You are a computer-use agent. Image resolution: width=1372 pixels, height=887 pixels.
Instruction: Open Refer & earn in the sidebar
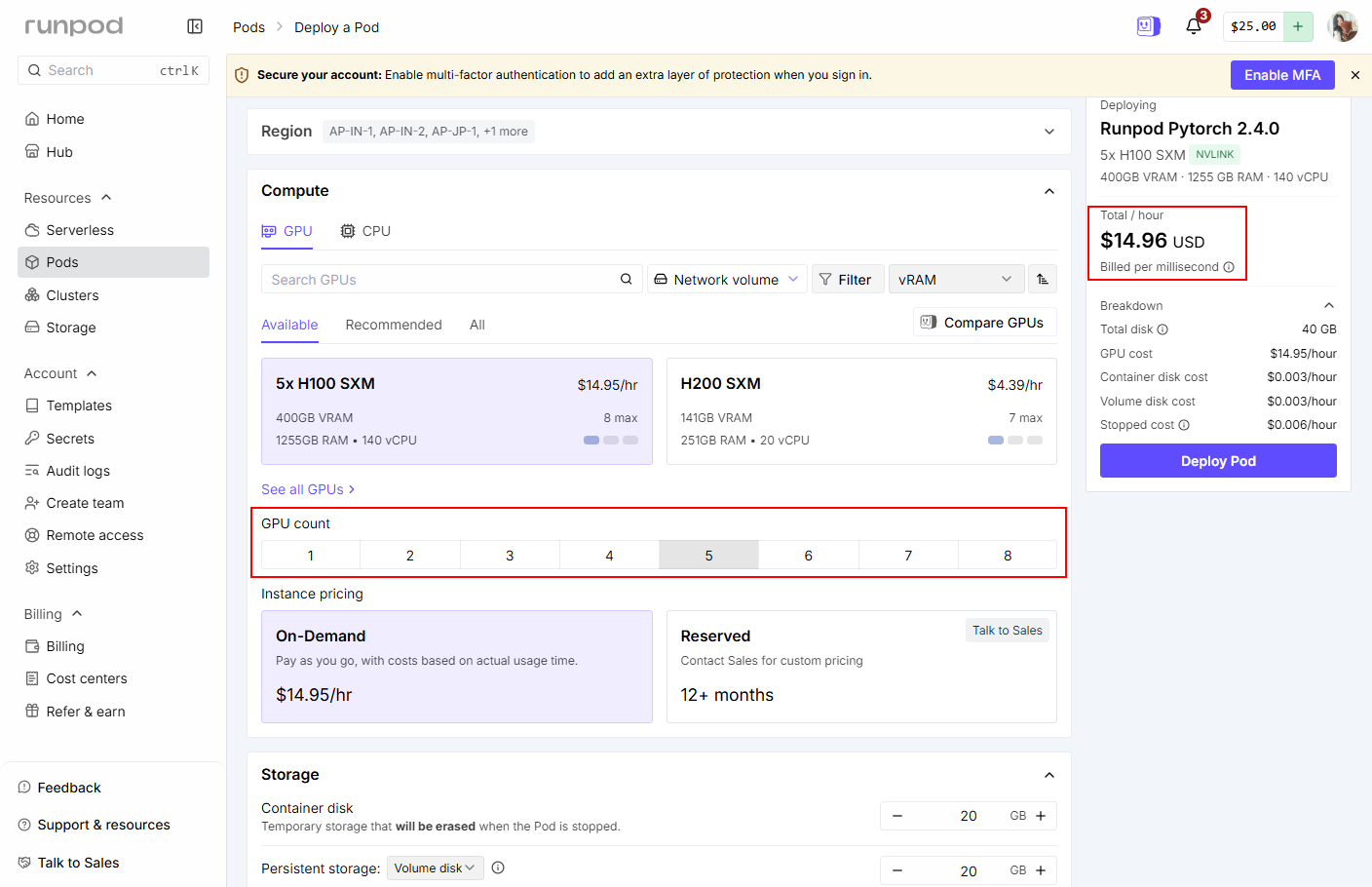point(113,712)
